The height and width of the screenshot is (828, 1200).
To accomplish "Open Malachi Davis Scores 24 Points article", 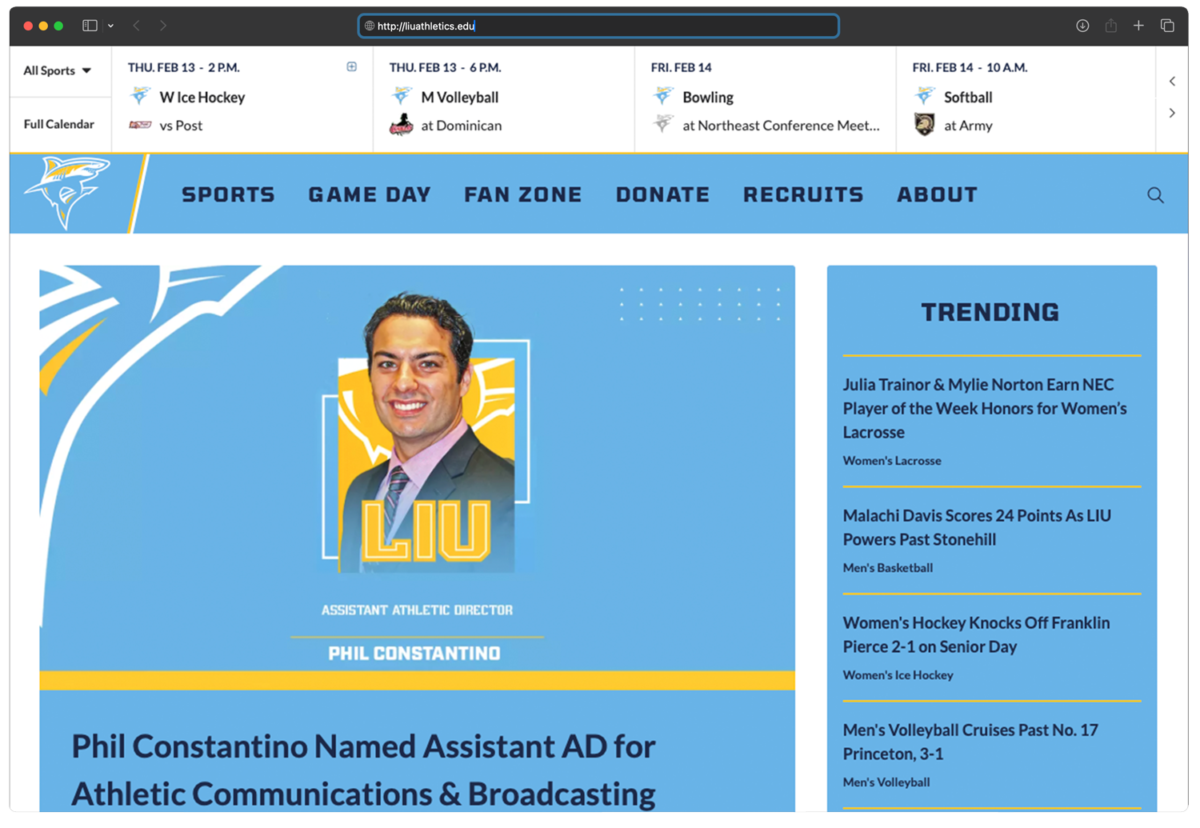I will coord(977,527).
